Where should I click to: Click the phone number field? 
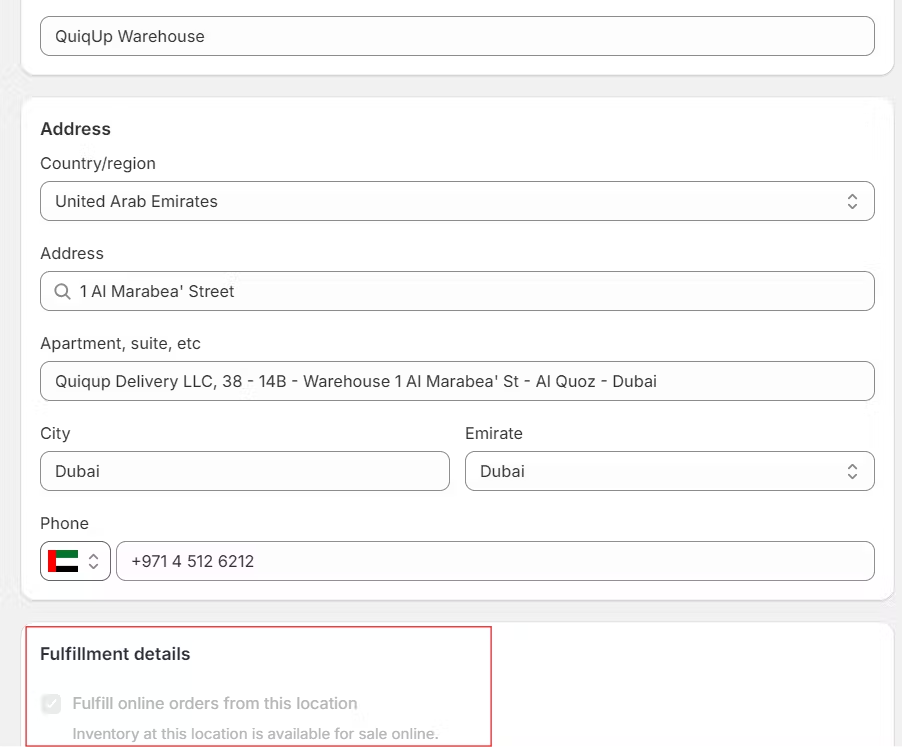click(495, 561)
